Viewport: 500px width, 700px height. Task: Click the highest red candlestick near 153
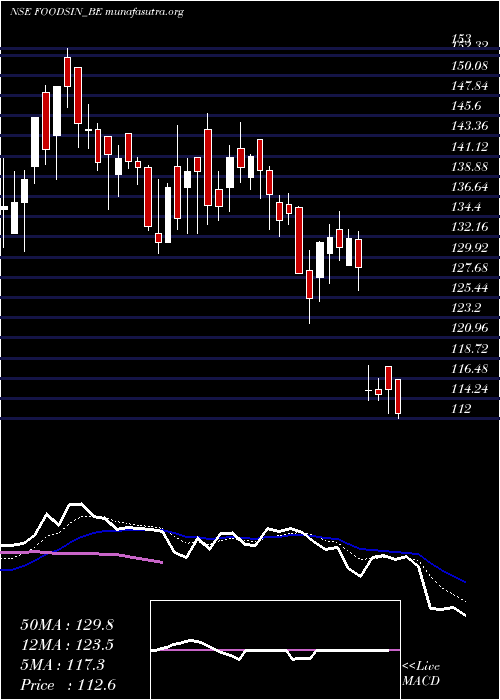[68, 71]
